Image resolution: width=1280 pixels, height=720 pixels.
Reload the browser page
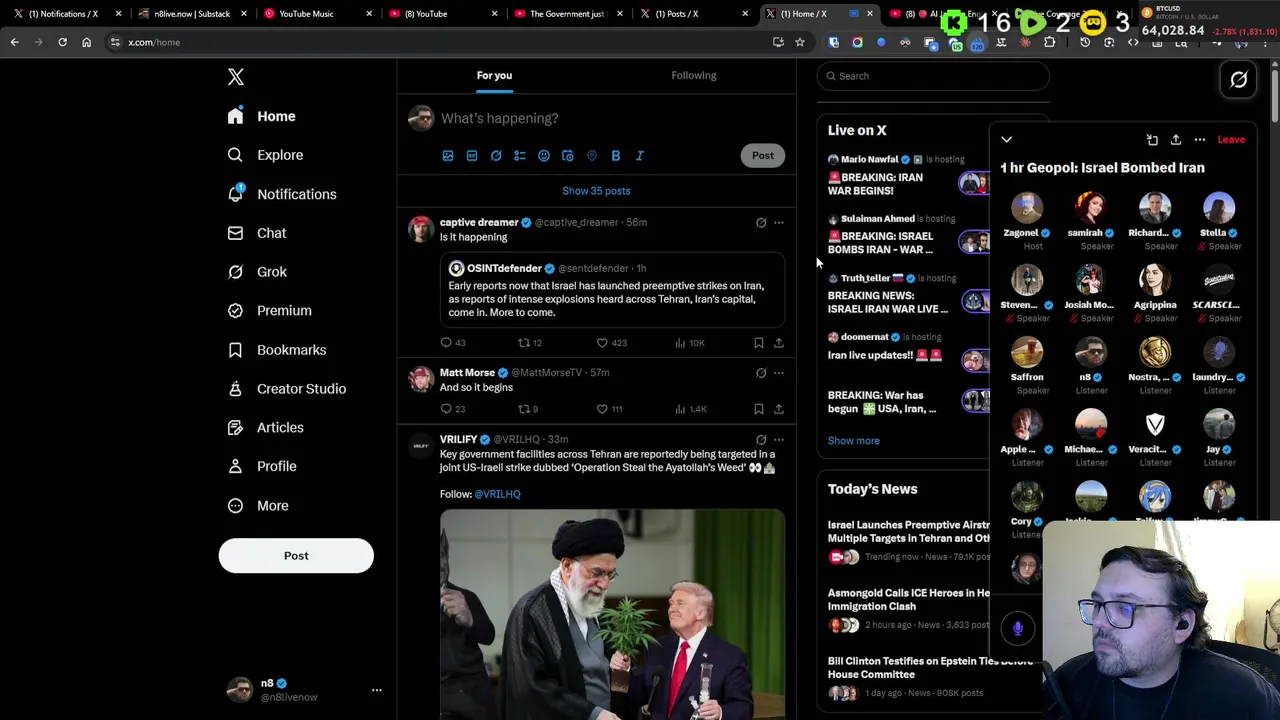[x=62, y=42]
